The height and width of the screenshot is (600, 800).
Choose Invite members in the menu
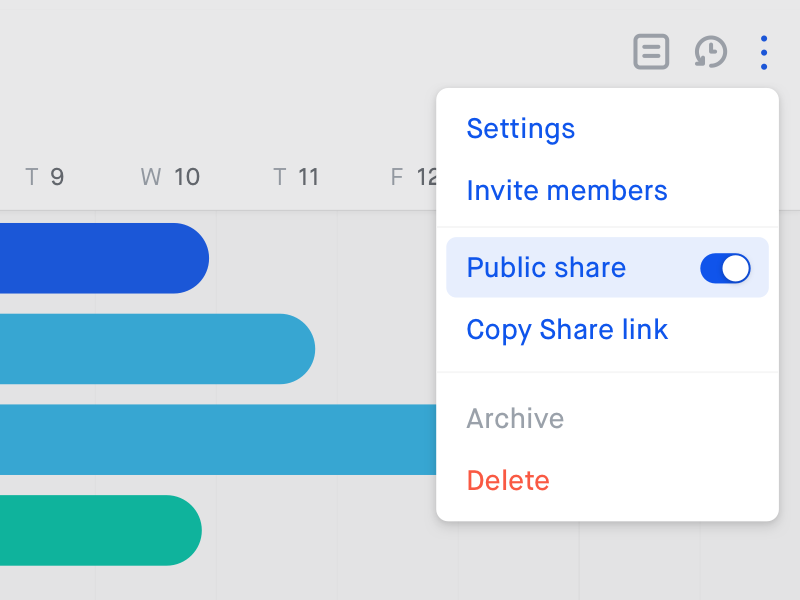click(566, 191)
